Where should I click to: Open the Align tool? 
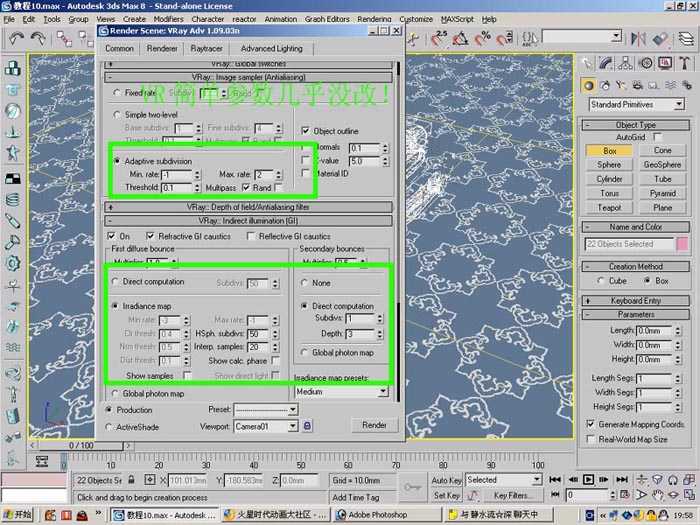(660, 39)
